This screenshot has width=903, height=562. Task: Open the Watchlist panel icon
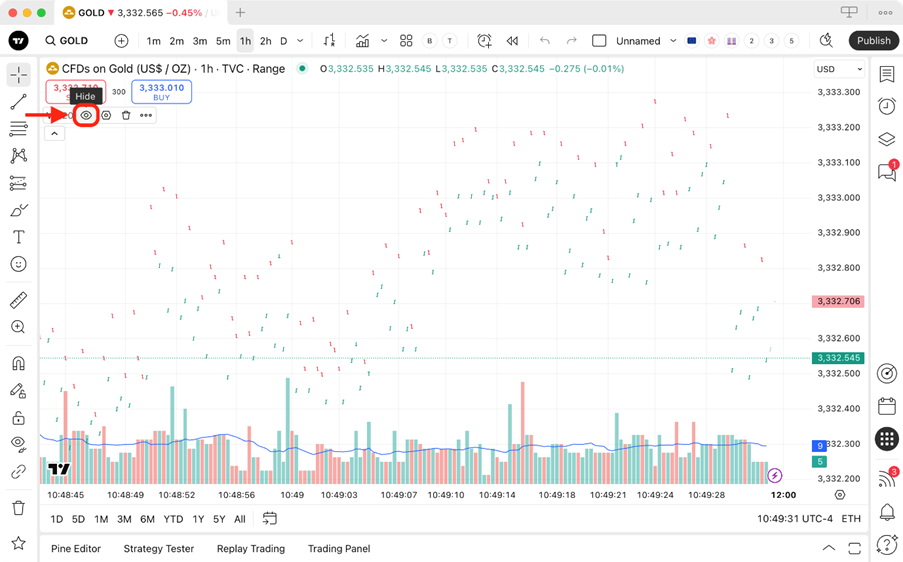pyautogui.click(x=887, y=74)
